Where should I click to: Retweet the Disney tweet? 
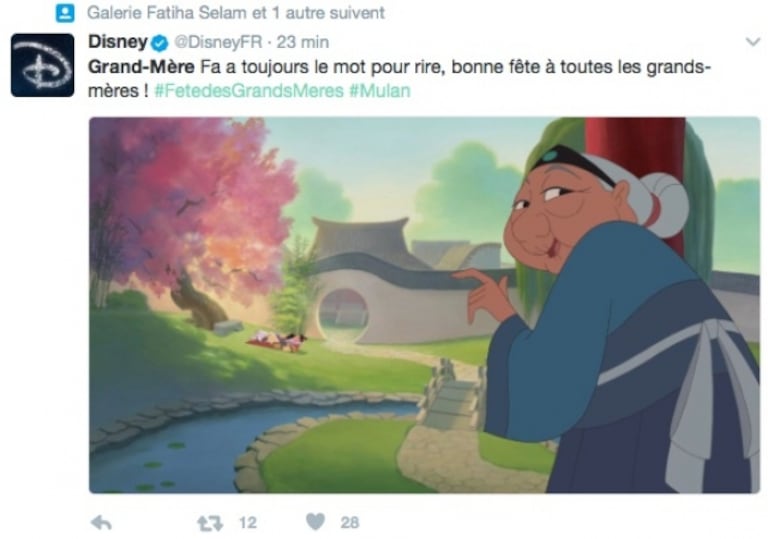[x=210, y=523]
